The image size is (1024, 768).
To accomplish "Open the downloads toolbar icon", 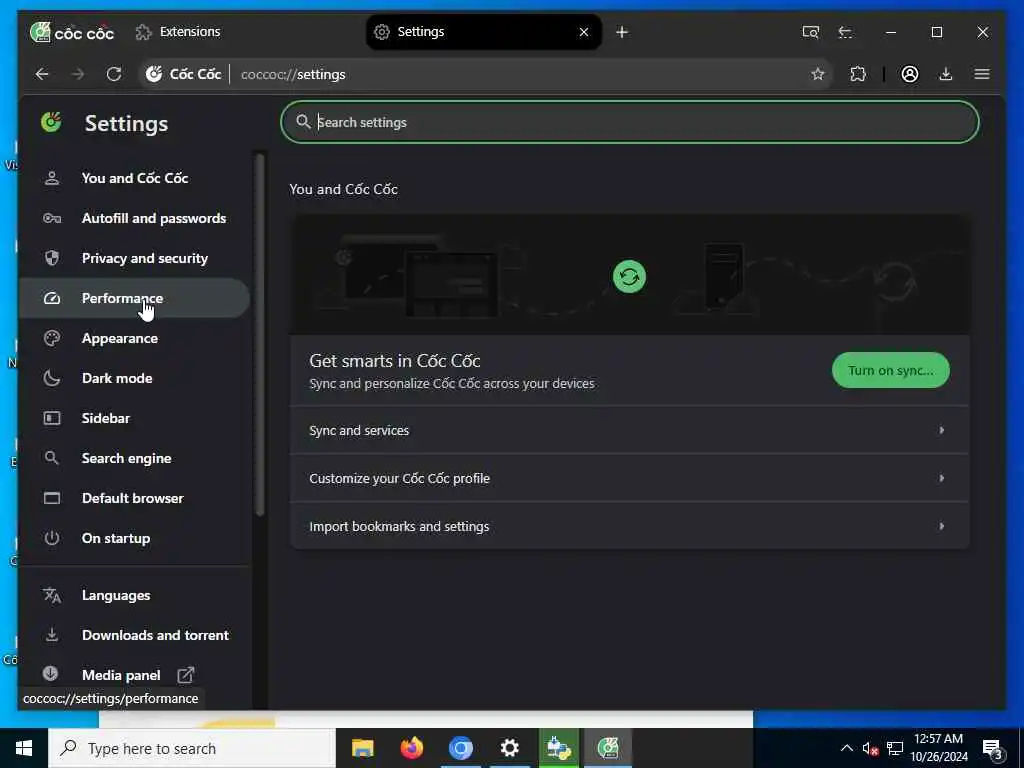I will 946,74.
